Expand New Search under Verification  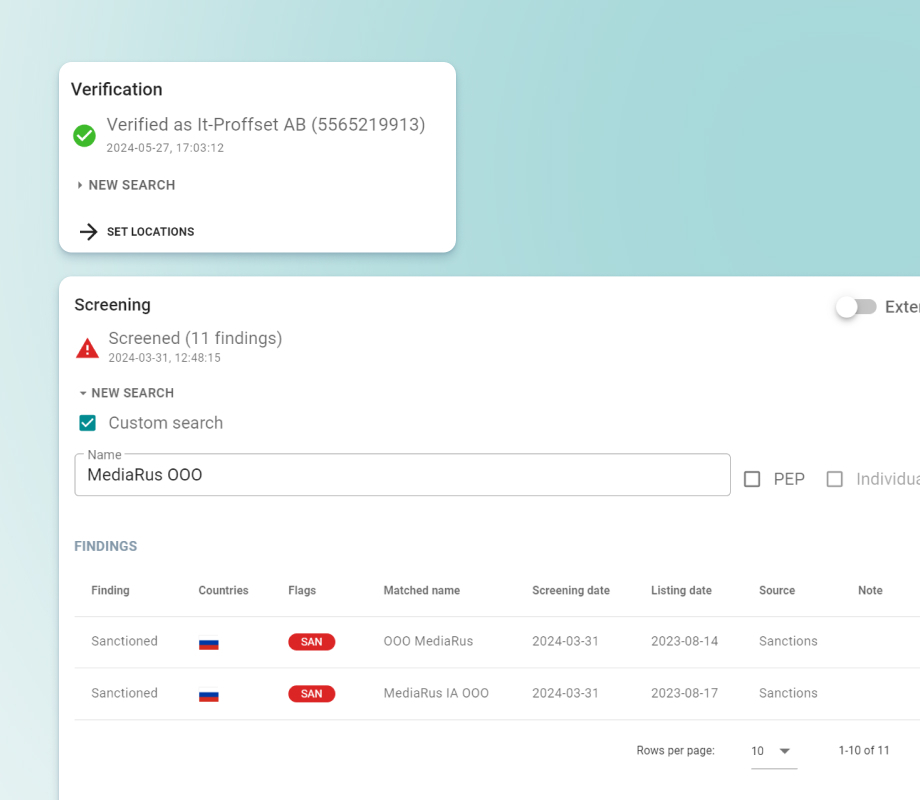[126, 185]
